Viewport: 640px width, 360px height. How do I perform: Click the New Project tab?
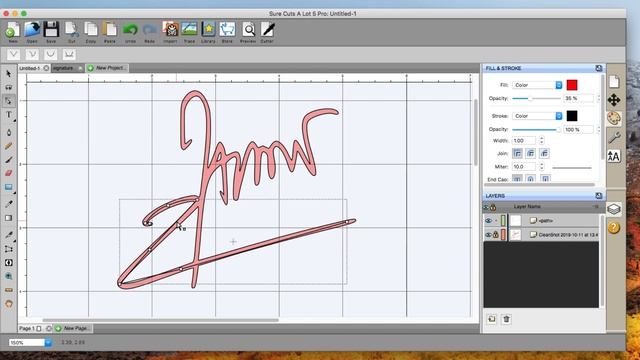tap(108, 68)
